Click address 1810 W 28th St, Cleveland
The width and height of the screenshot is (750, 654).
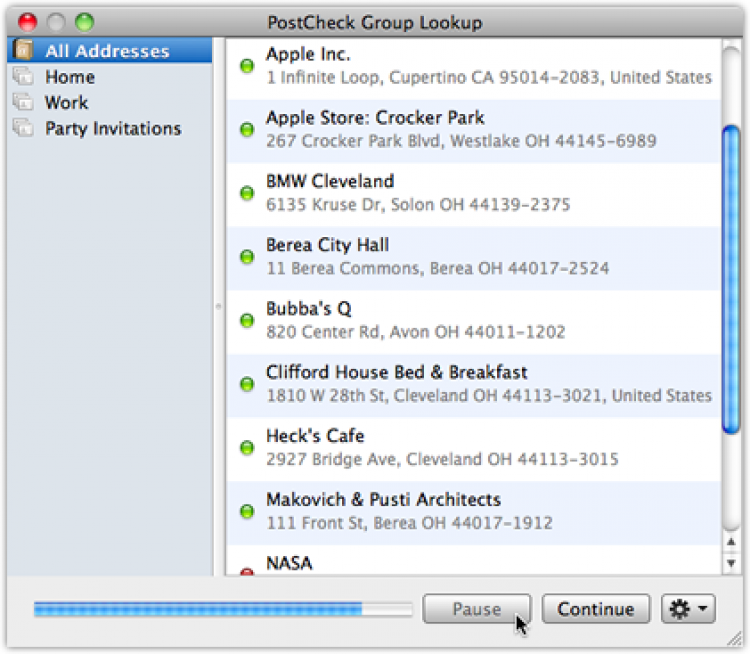(x=489, y=396)
